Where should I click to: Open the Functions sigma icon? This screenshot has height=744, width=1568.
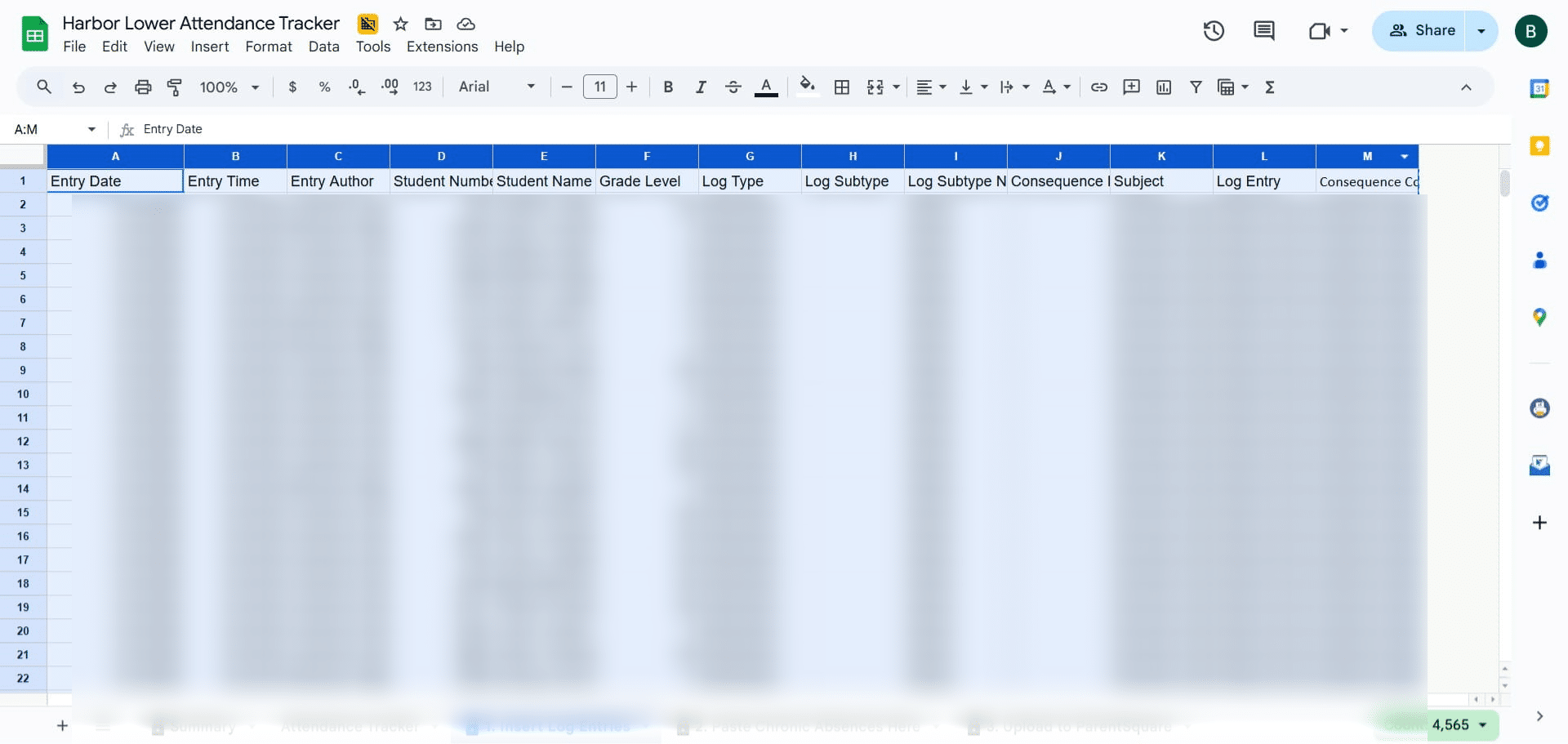click(x=1270, y=87)
